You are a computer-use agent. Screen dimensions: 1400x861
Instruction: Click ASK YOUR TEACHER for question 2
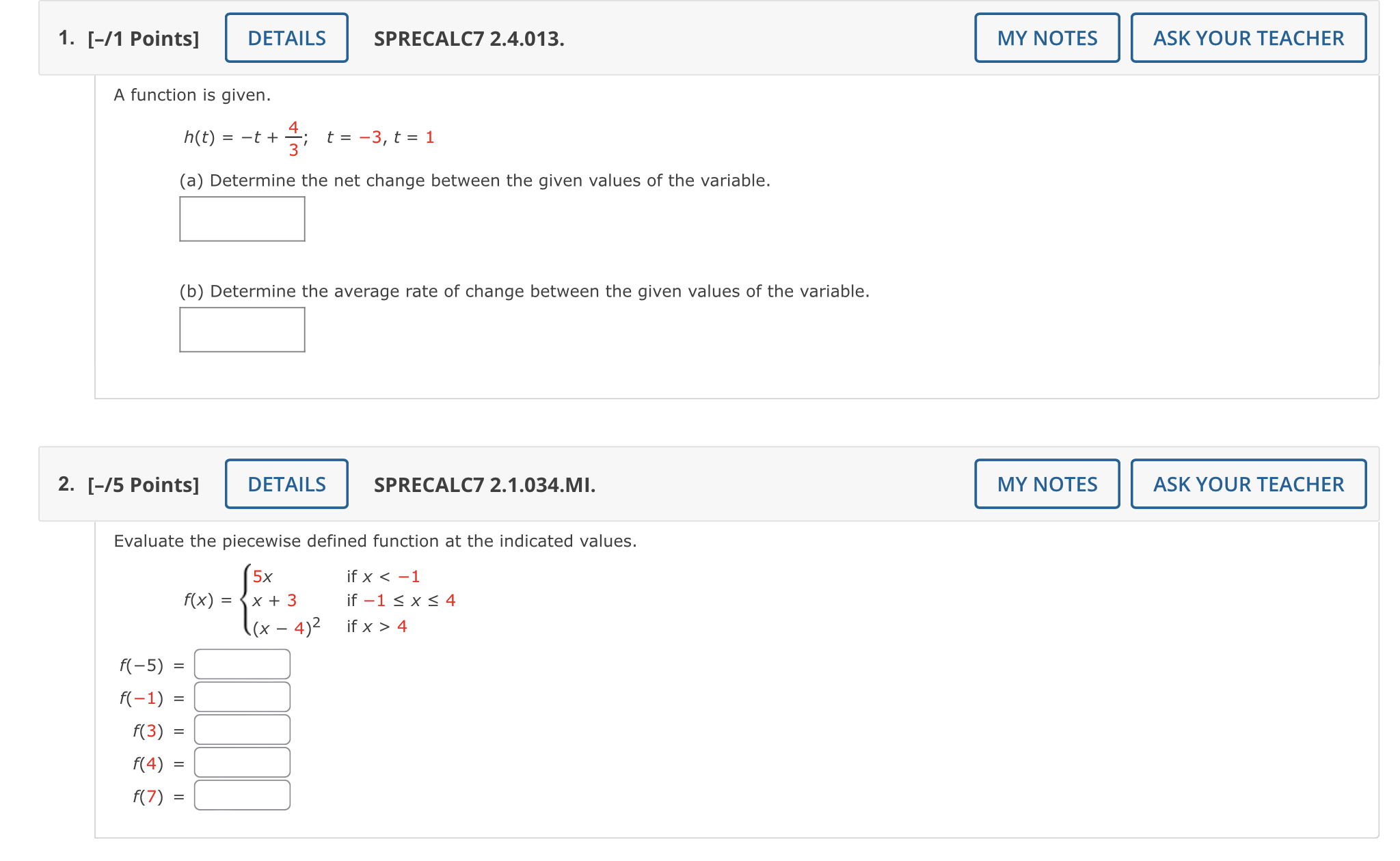click(x=1248, y=484)
